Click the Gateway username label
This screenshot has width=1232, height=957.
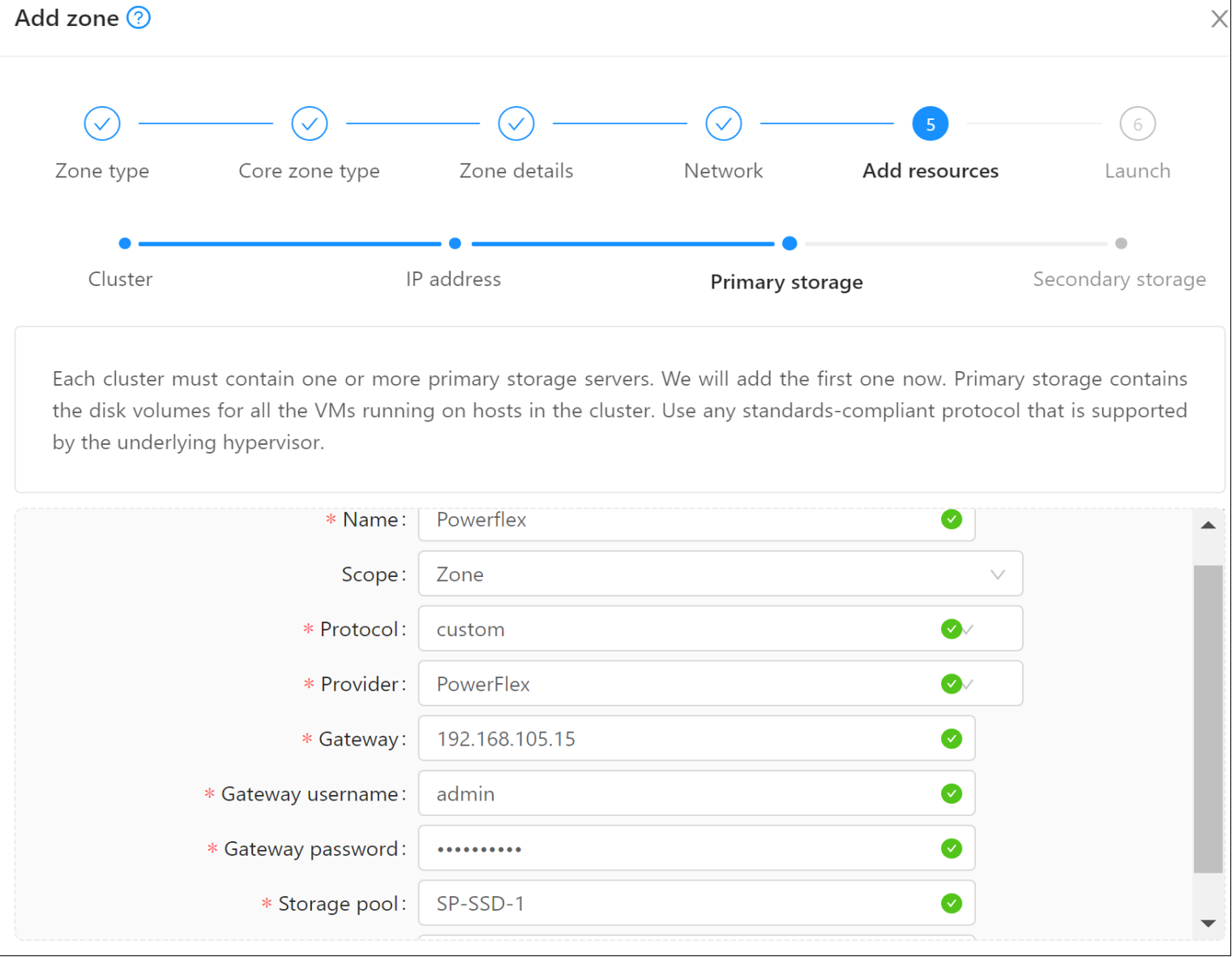click(x=313, y=794)
